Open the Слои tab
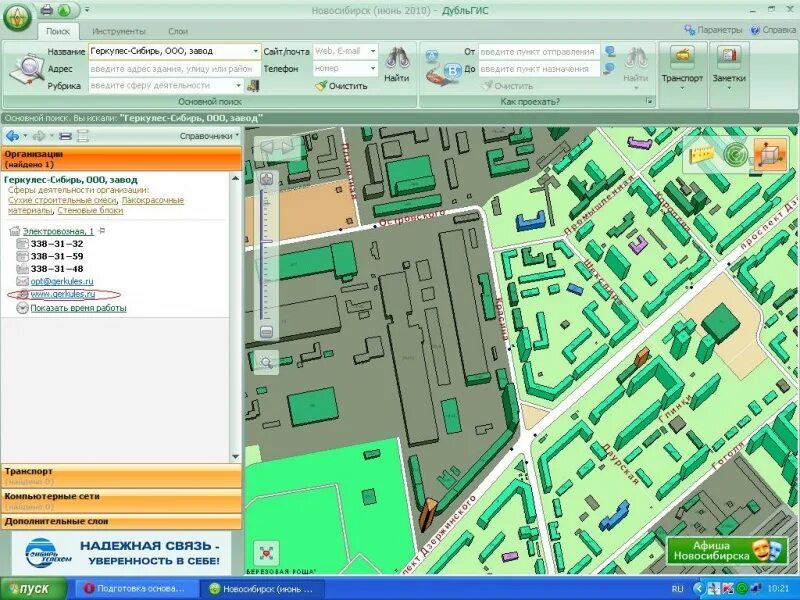 pyautogui.click(x=178, y=31)
